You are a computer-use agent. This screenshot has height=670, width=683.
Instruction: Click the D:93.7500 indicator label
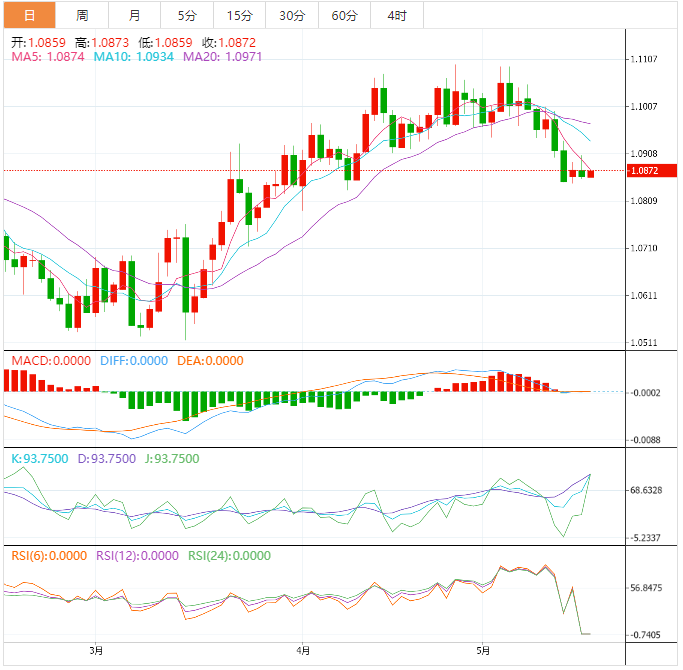click(107, 460)
